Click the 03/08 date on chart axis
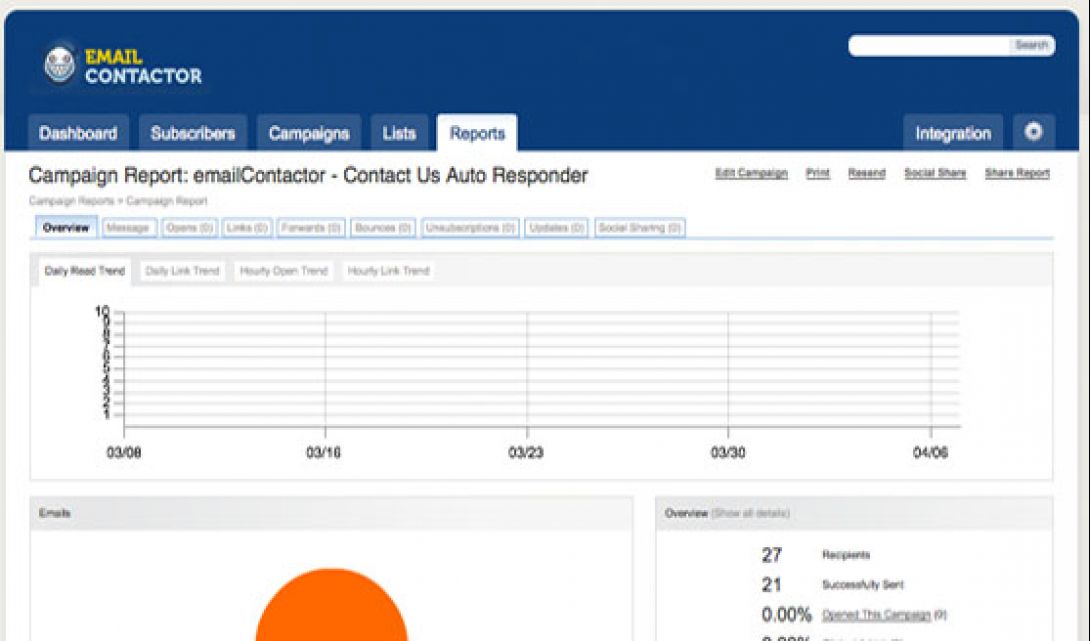Viewport: 1090px width, 641px height. point(124,453)
